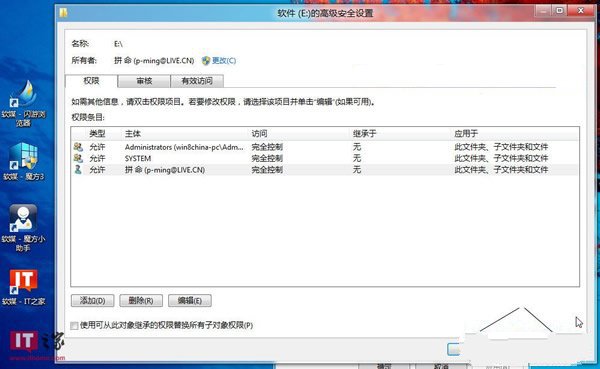The width and height of the screenshot is (600, 369).
Task: Click 完全控制 in the 拼 命 row
Action: (x=267, y=170)
